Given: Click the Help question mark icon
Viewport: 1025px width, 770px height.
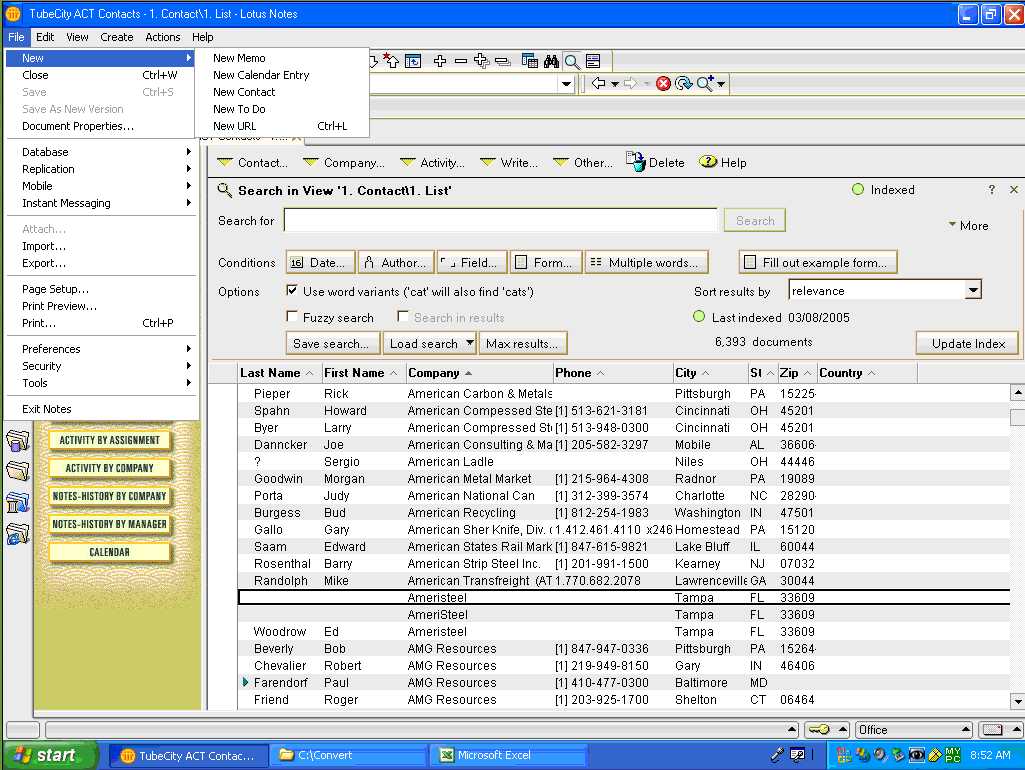Looking at the screenshot, I should 707,161.
